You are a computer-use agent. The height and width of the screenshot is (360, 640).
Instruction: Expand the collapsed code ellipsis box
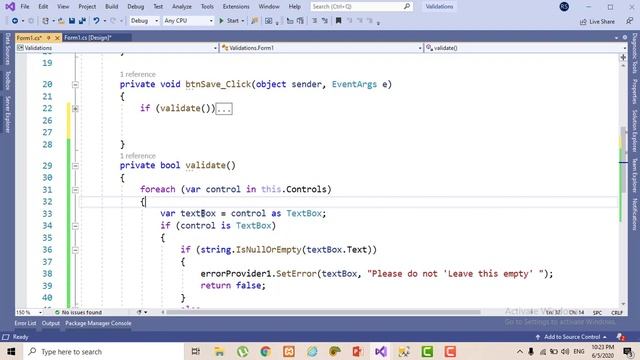(224, 109)
